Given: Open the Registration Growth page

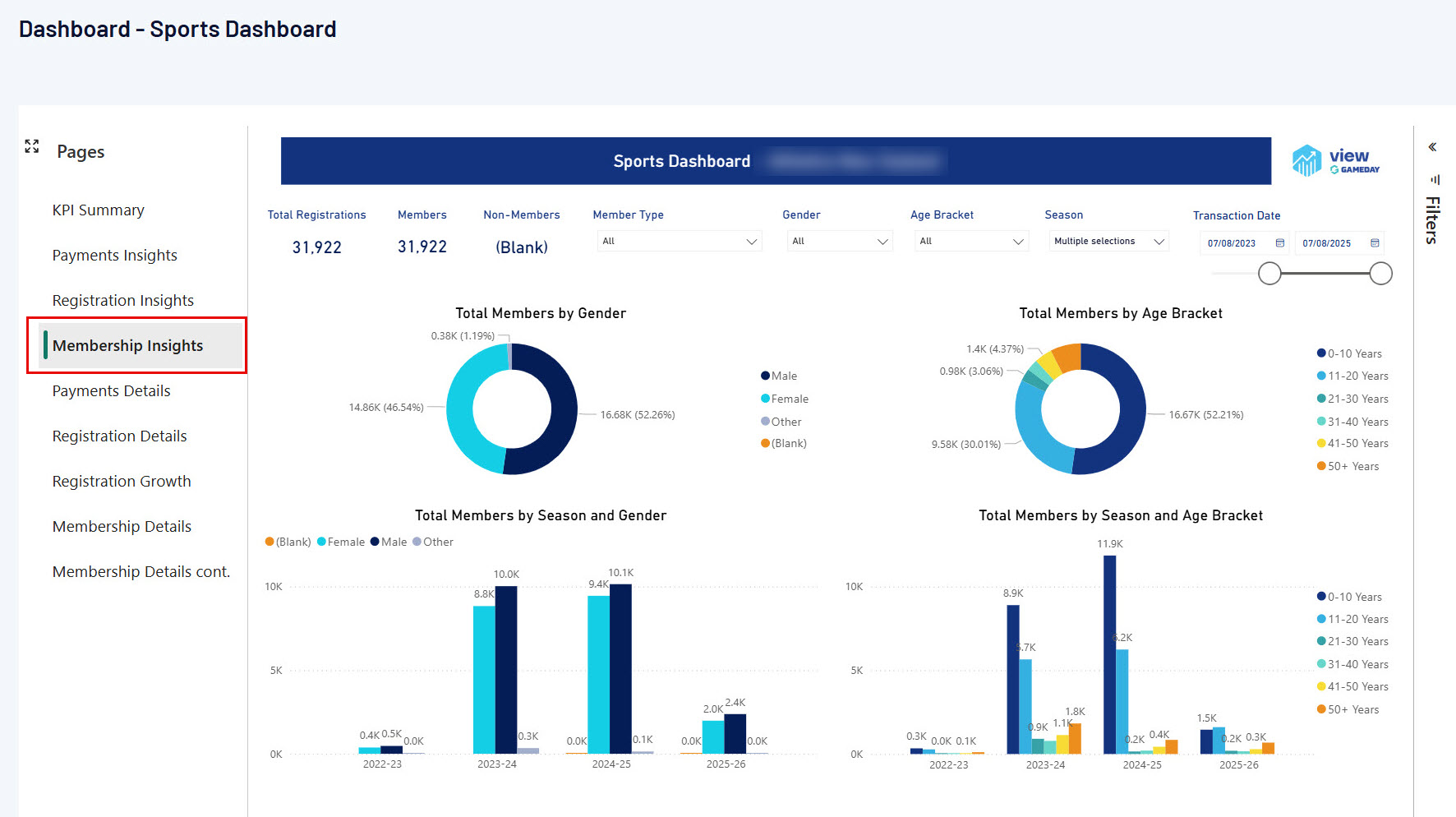Looking at the screenshot, I should pos(122,482).
